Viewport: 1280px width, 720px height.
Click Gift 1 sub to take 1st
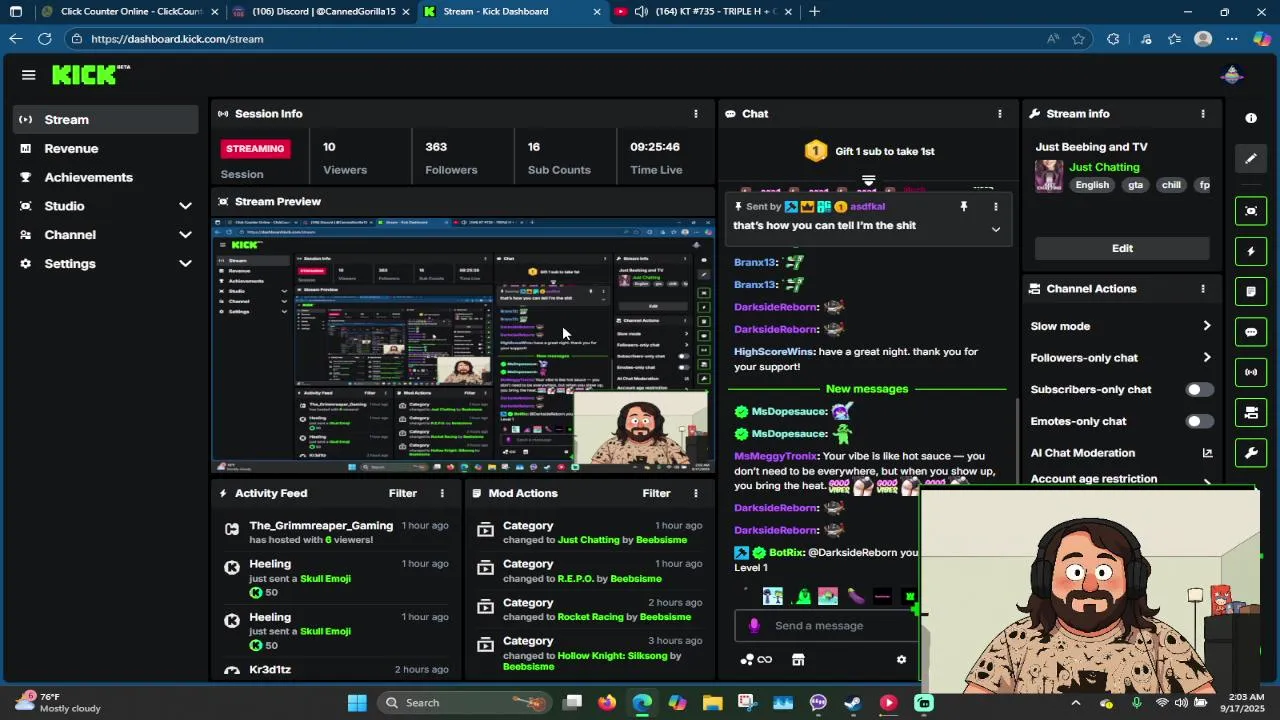tap(869, 152)
